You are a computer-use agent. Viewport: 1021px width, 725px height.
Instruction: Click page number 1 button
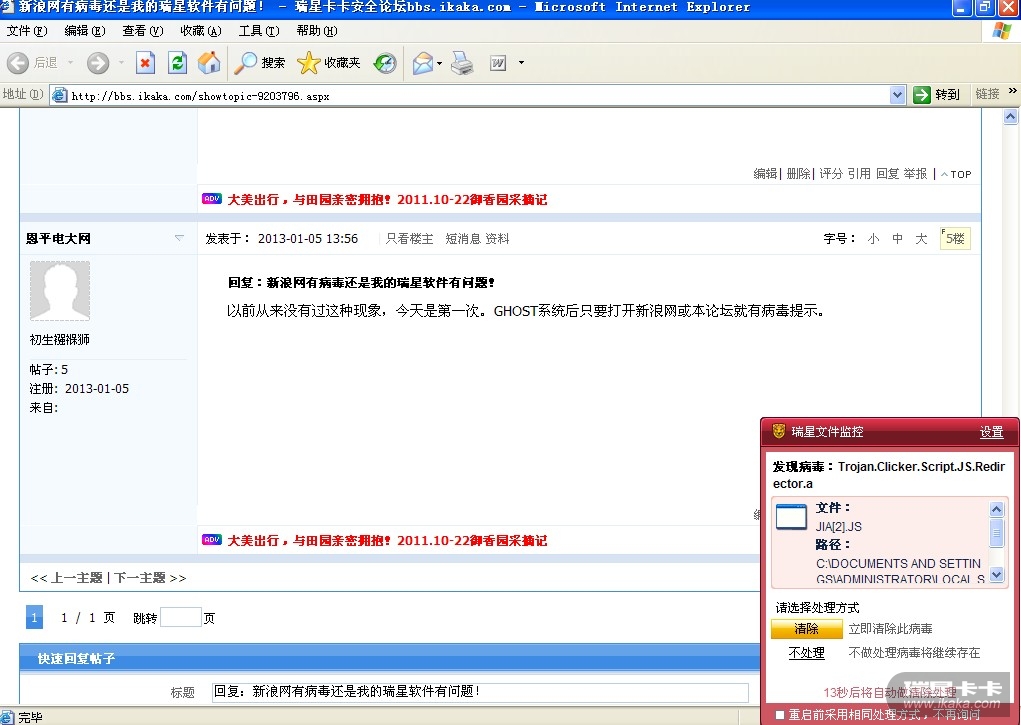[x=35, y=617]
